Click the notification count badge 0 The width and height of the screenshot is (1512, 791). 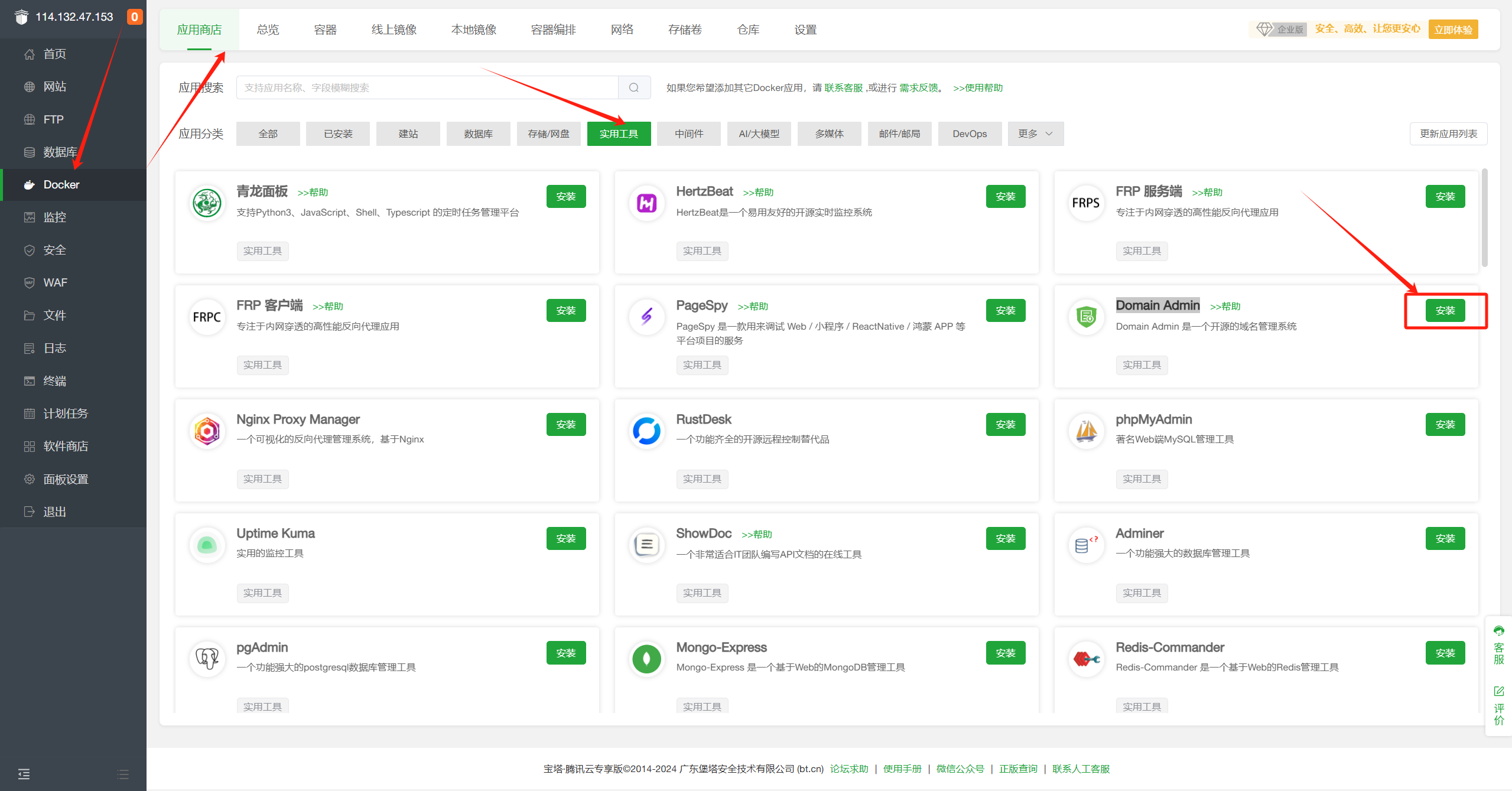click(135, 17)
